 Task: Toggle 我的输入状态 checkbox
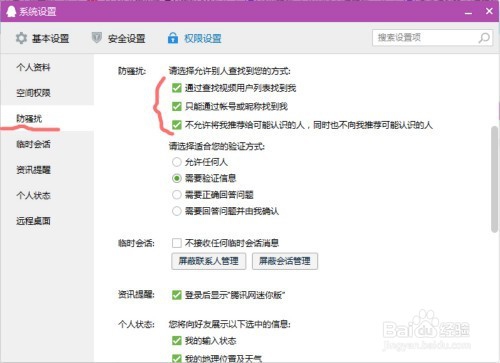[x=177, y=341]
